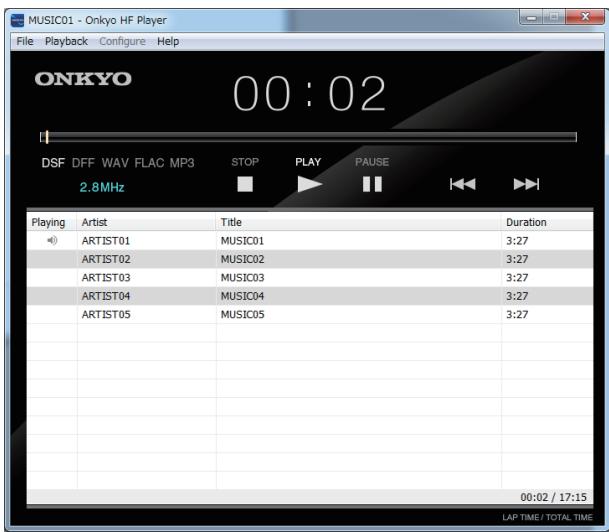This screenshot has height=532, width=609.
Task: Click the 00:02 / 17:15 time readout
Action: [553, 497]
